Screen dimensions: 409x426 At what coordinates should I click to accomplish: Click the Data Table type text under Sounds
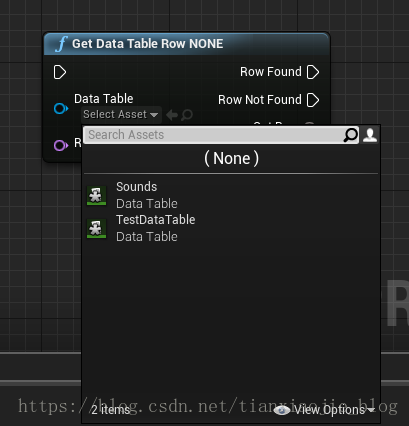[x=147, y=204]
